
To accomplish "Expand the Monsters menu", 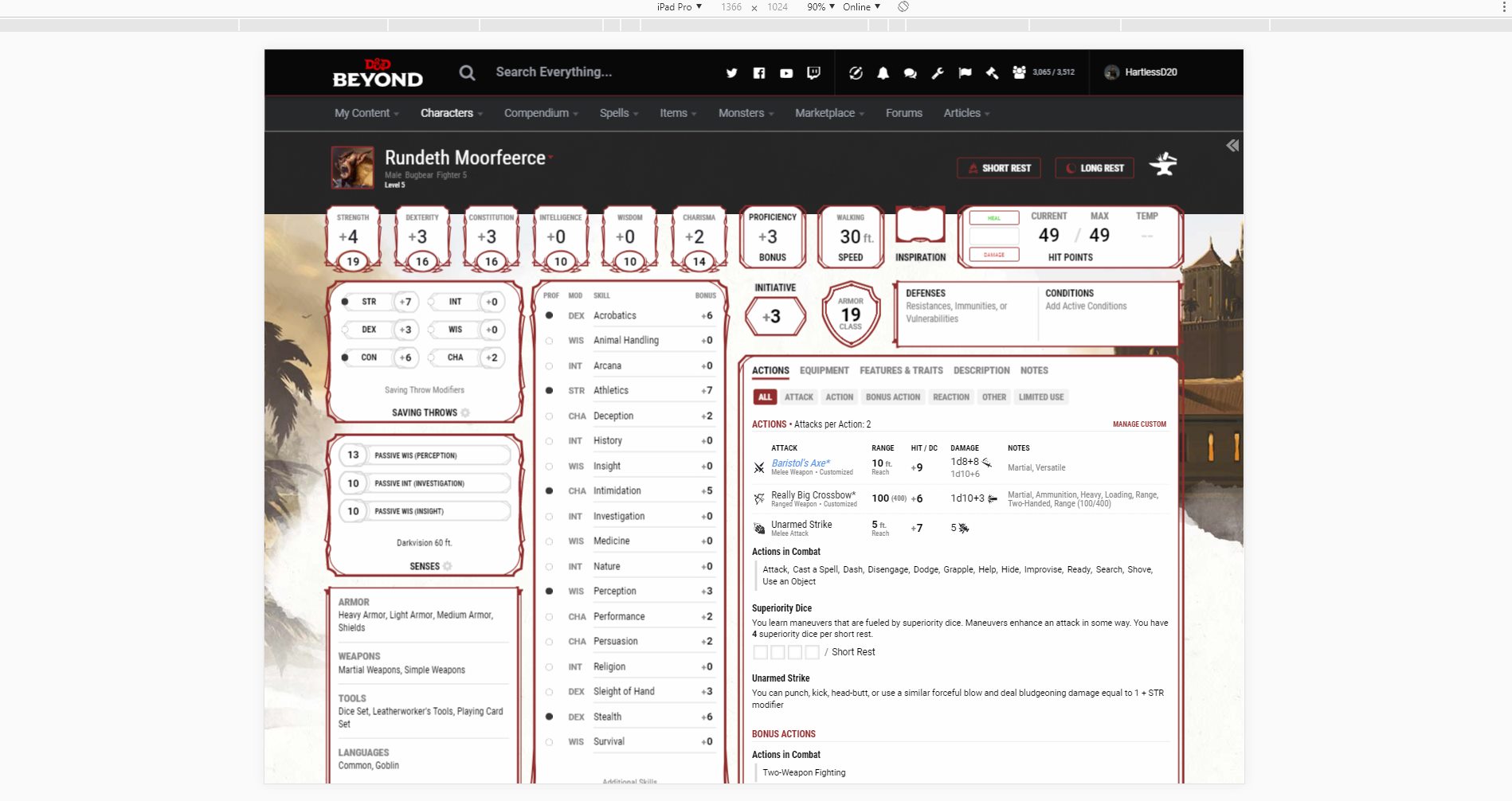I will 746,113.
